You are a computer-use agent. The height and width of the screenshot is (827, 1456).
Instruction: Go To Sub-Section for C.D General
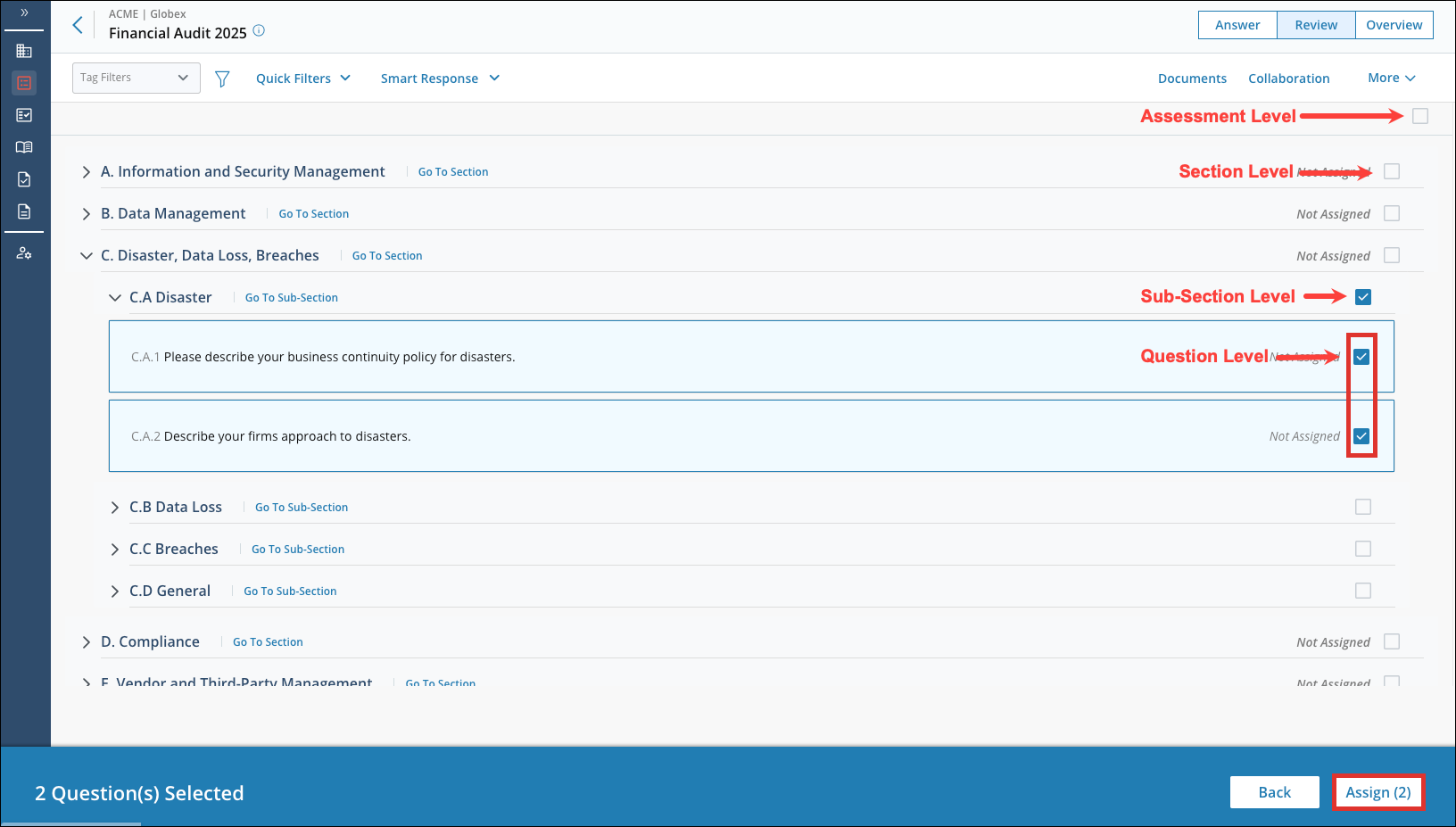290,591
